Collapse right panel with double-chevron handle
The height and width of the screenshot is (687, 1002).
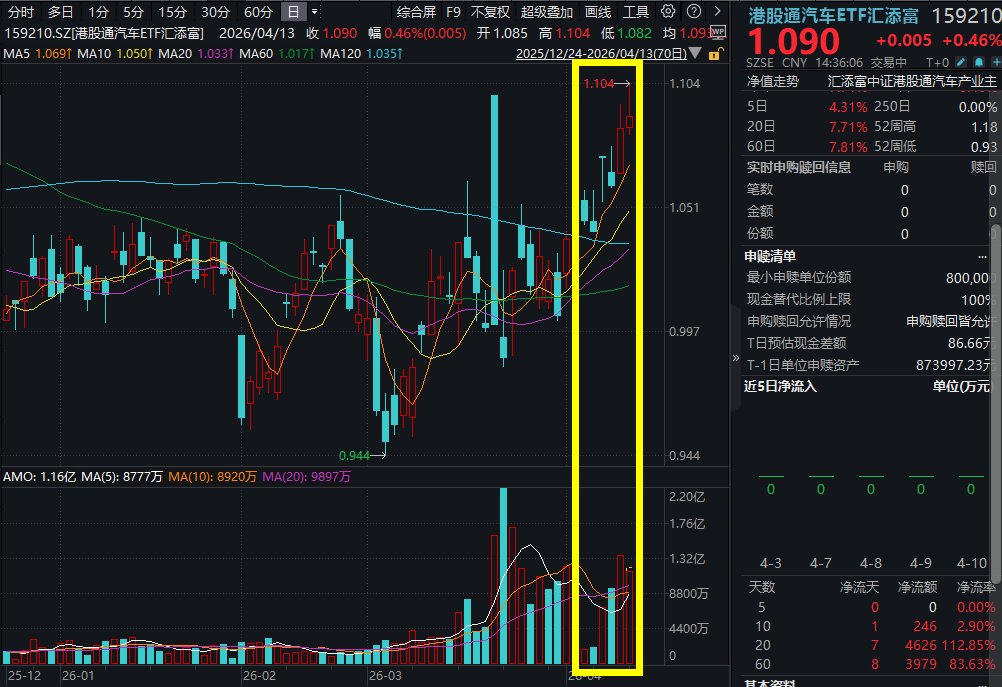click(737, 357)
